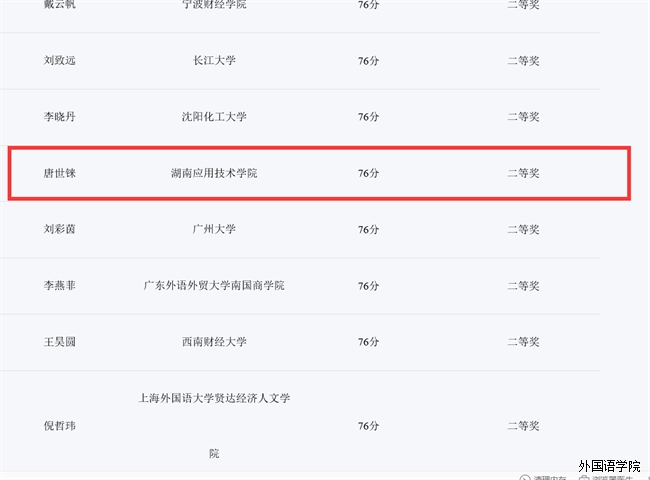
Task: Click the name 唐世铼 in highlighted row
Action: [x=60, y=173]
